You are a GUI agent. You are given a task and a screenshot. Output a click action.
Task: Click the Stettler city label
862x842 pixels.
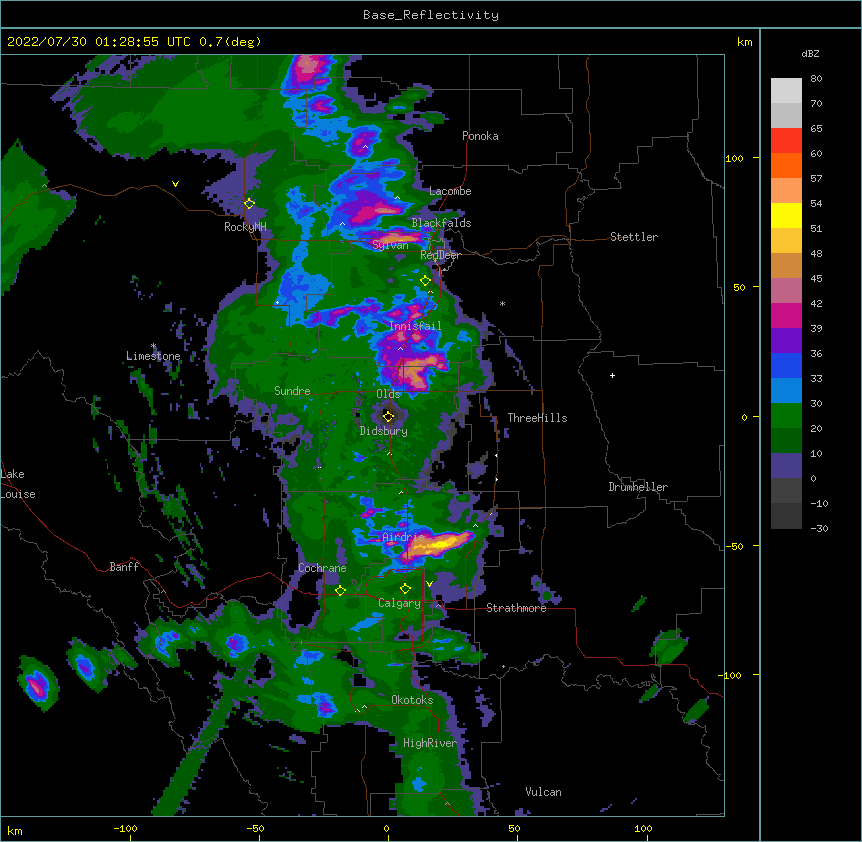point(633,237)
